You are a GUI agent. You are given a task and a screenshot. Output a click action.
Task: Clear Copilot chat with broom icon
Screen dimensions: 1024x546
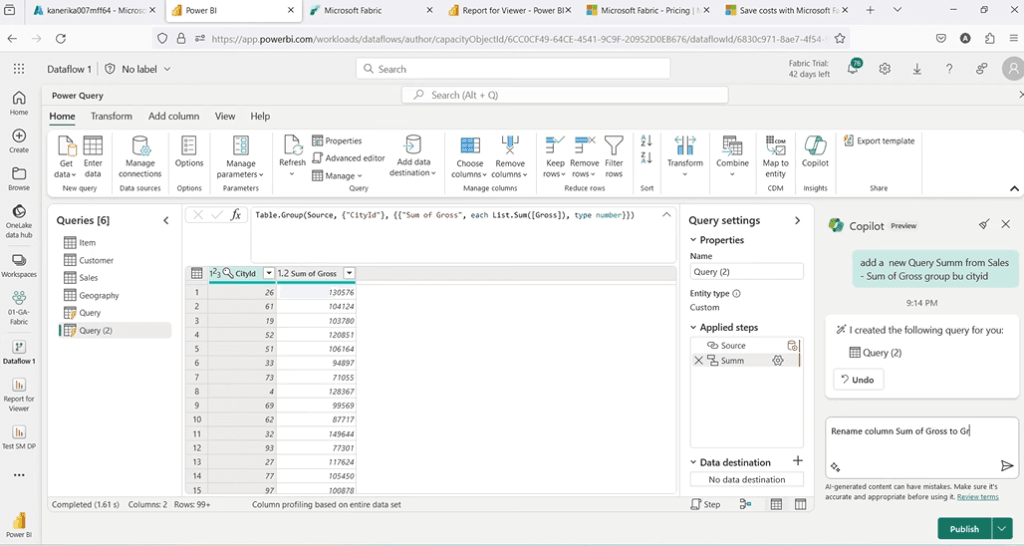point(984,225)
